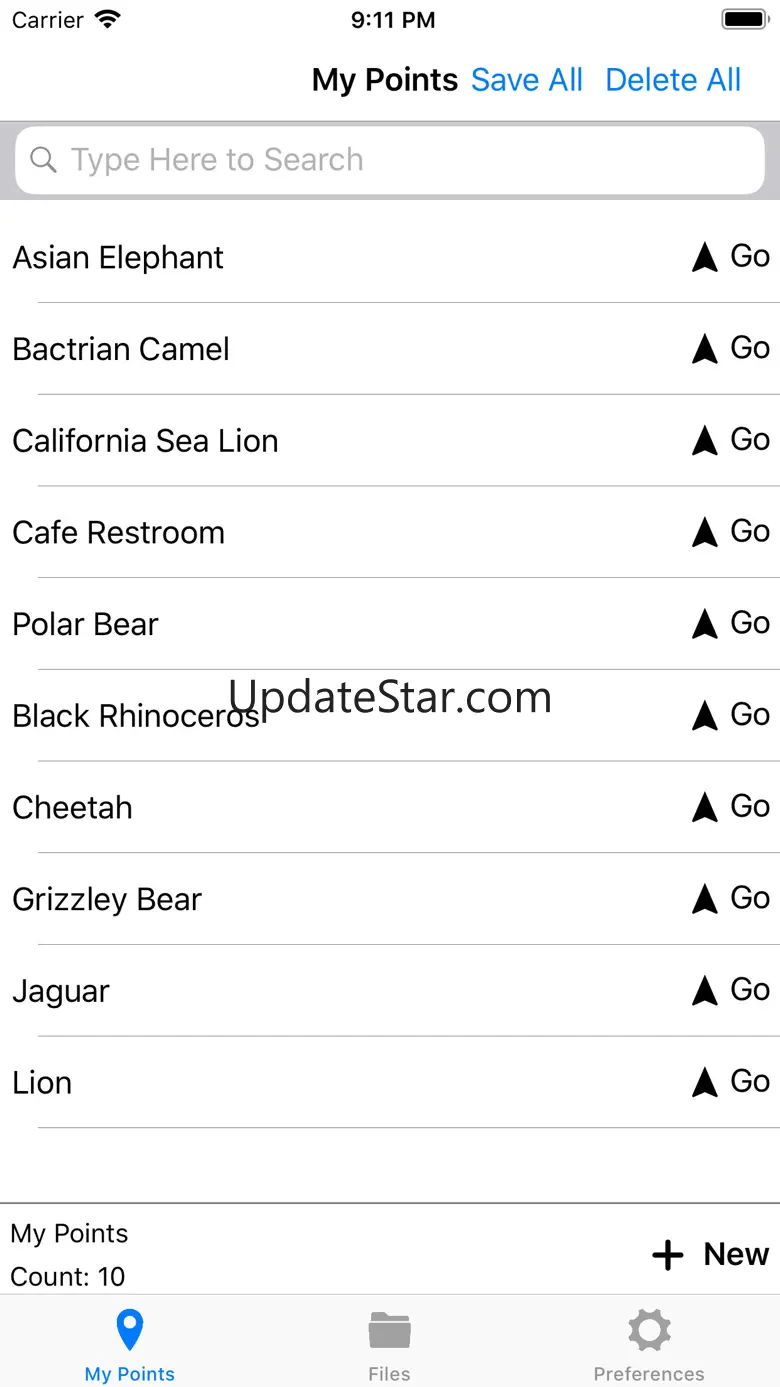Open the Grizzley Bear point entry
This screenshot has width=780, height=1387.
[390, 899]
